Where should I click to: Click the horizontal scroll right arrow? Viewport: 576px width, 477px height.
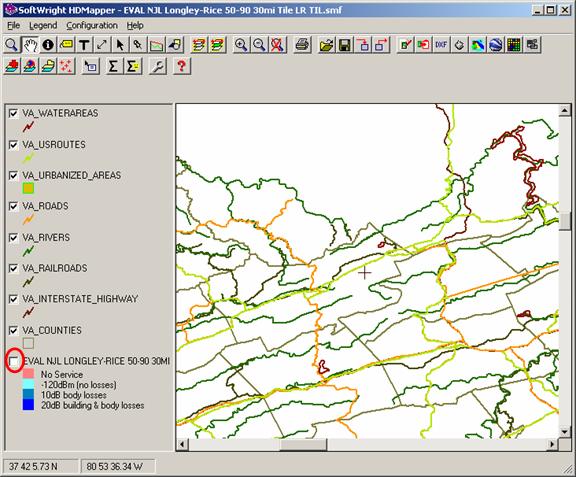(x=552, y=444)
